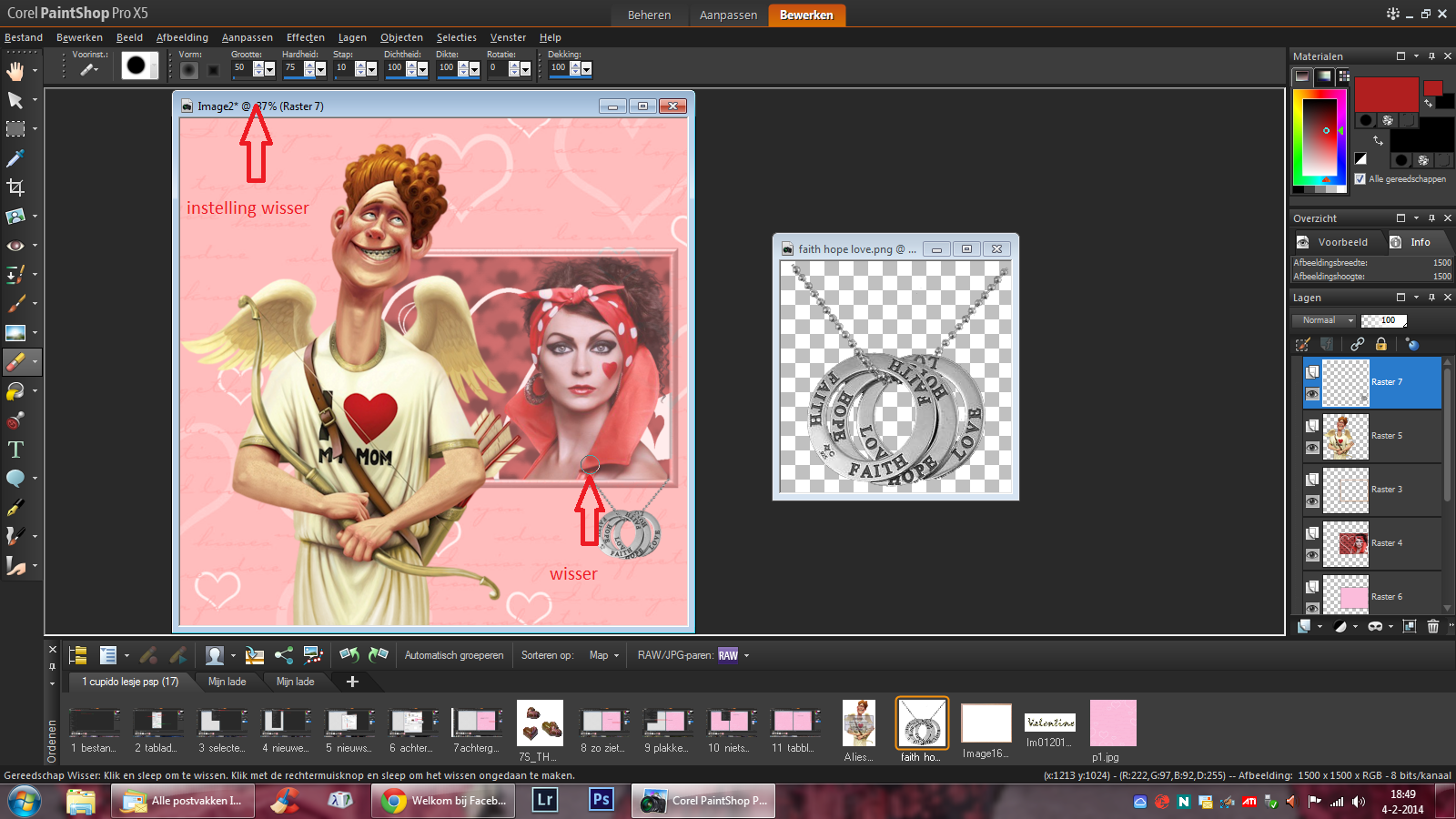Select the Dropper tool

point(15,158)
